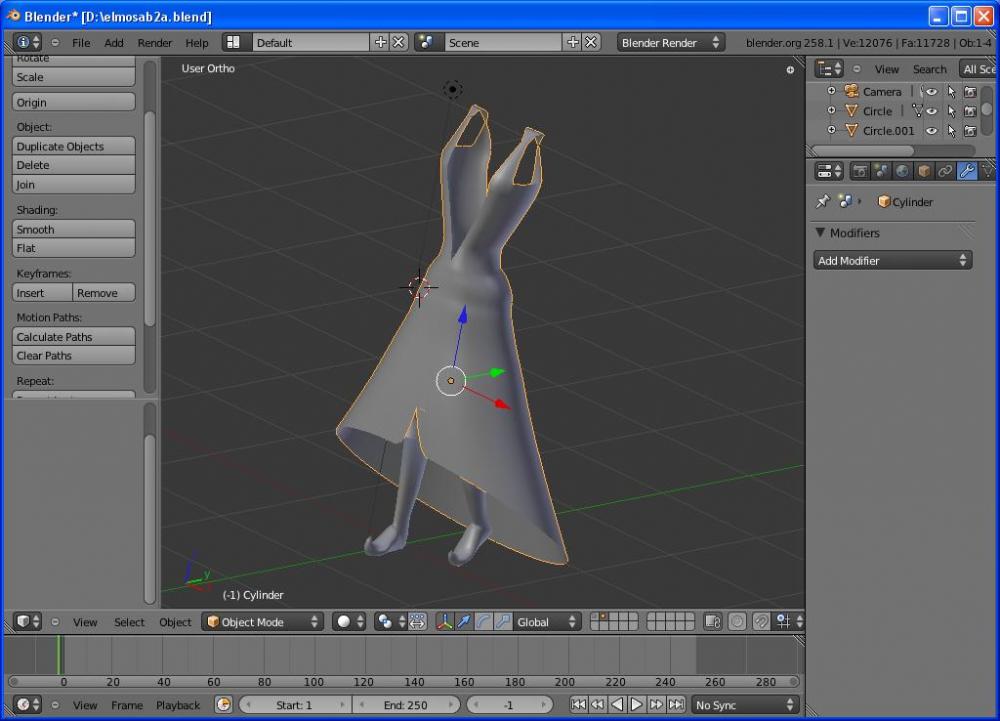
Task: Open the Render menu
Action: click(x=155, y=43)
